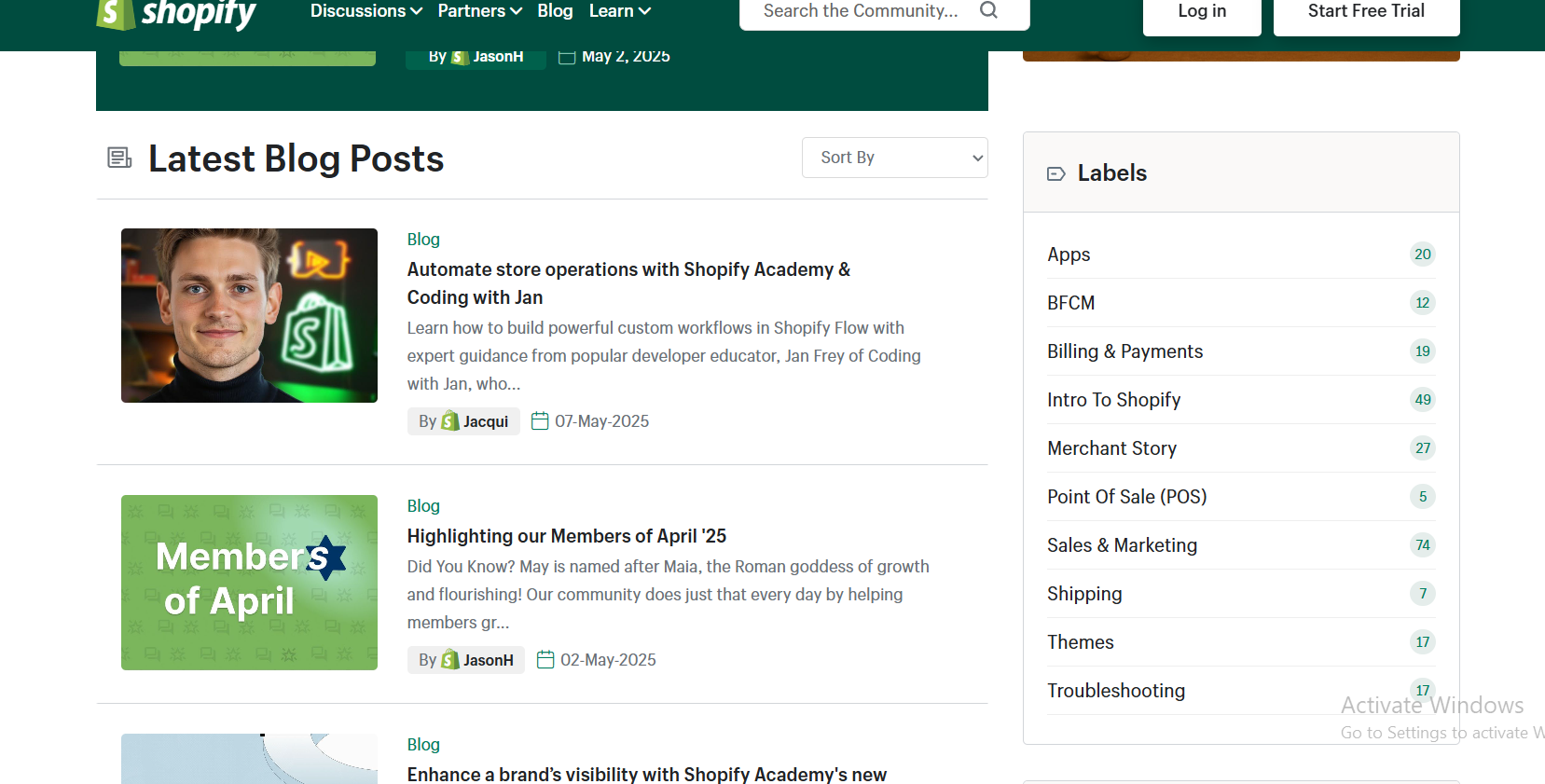The width and height of the screenshot is (1545, 784).
Task: Click the Latest Blog Posts newspaper icon
Action: pos(119,158)
